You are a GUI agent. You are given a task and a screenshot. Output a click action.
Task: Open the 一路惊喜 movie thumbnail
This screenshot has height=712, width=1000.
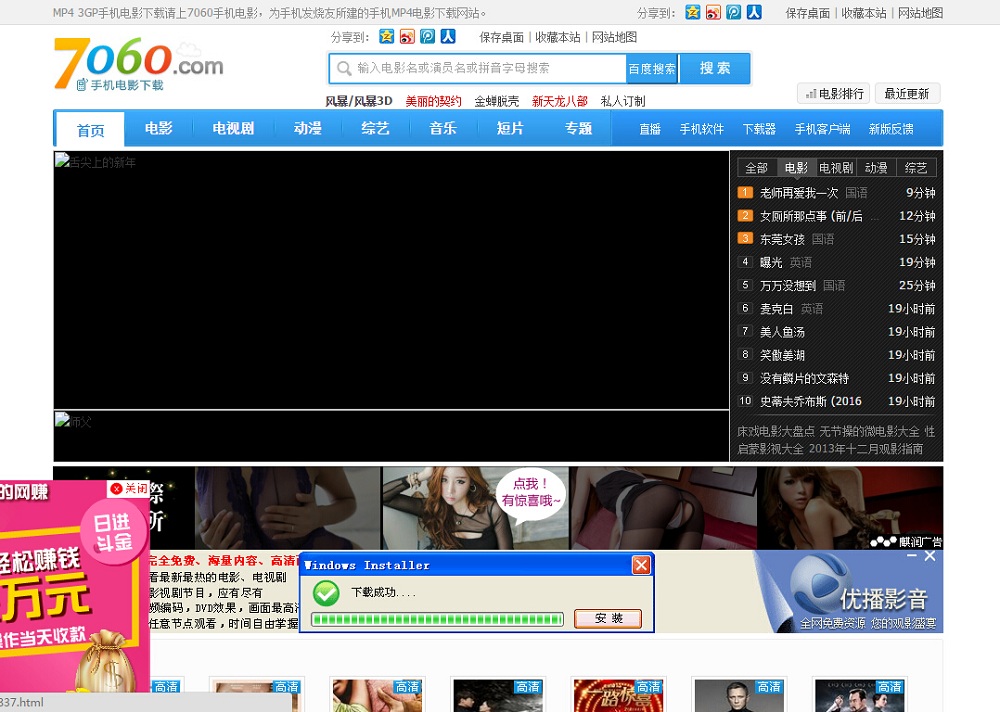(x=618, y=695)
